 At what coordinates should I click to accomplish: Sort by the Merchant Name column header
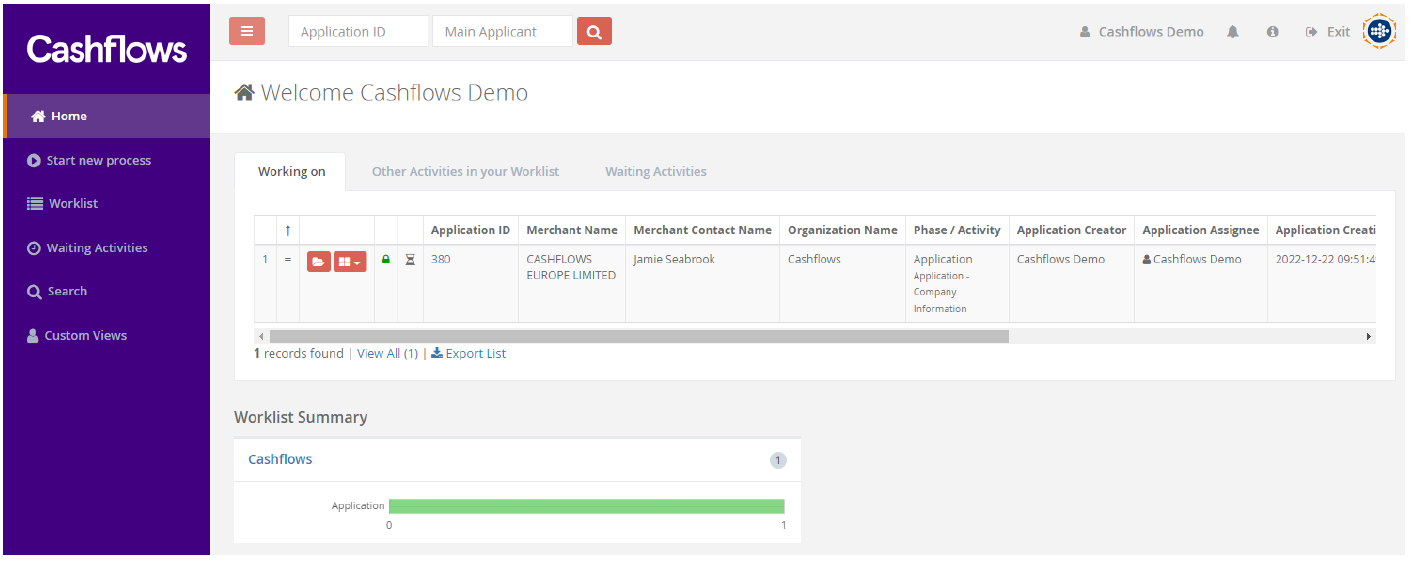(x=572, y=230)
